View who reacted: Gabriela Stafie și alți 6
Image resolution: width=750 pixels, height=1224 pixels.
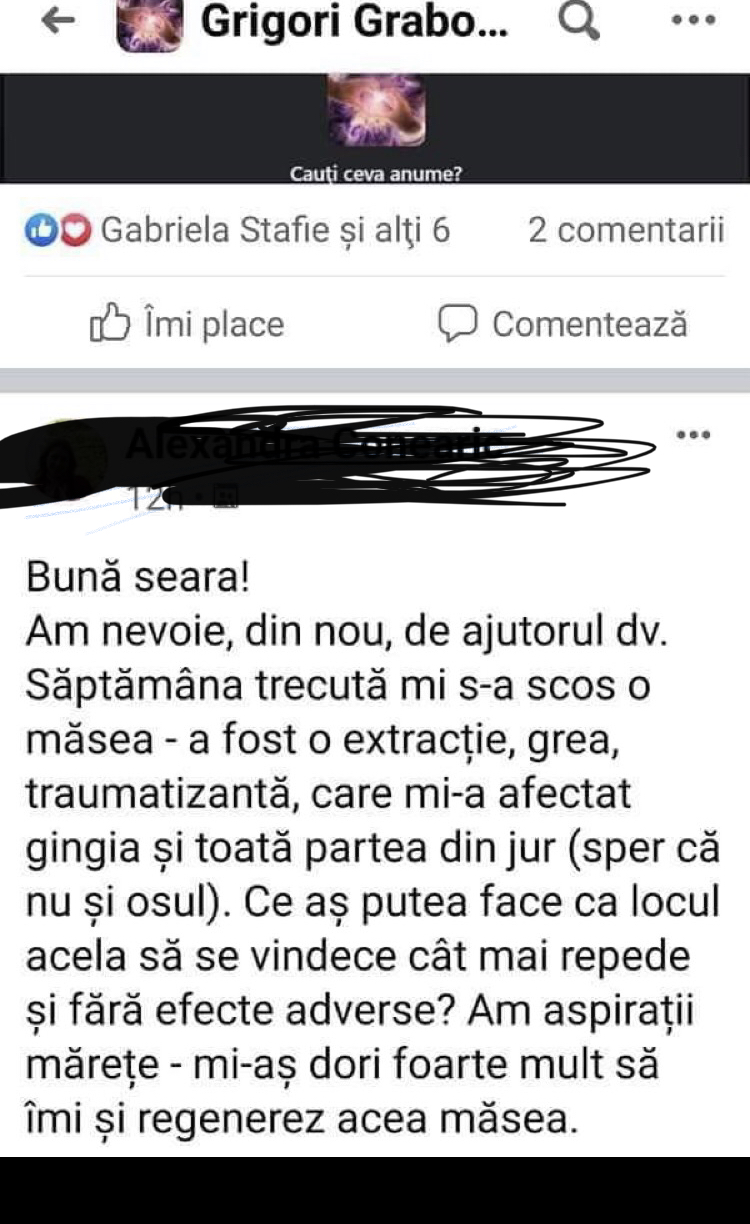point(276,231)
